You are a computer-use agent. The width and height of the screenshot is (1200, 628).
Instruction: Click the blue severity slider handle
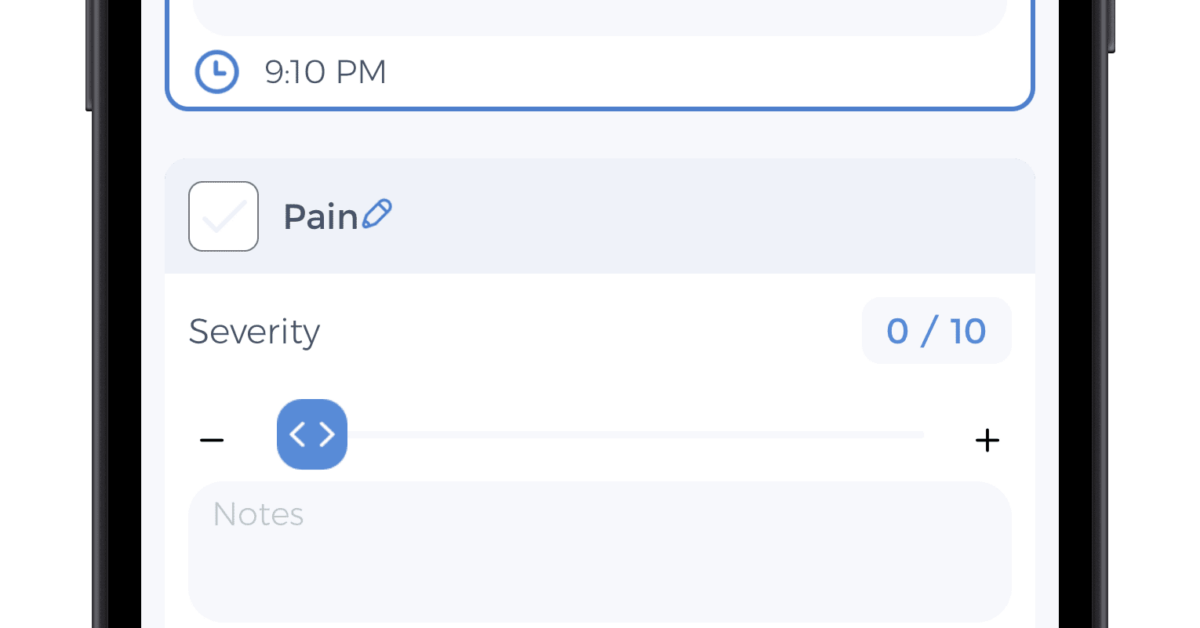coord(312,434)
